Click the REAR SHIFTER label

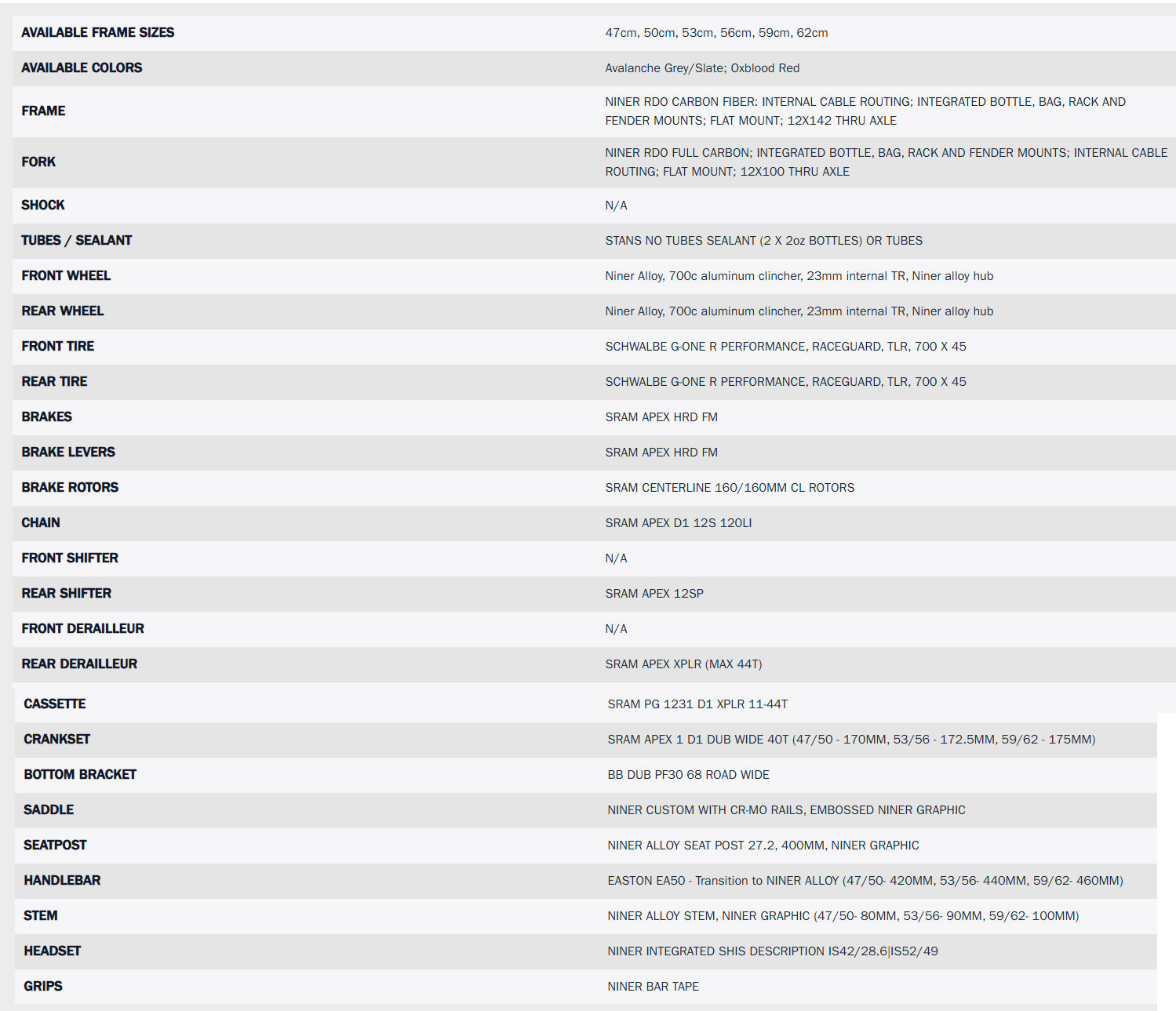(66, 593)
